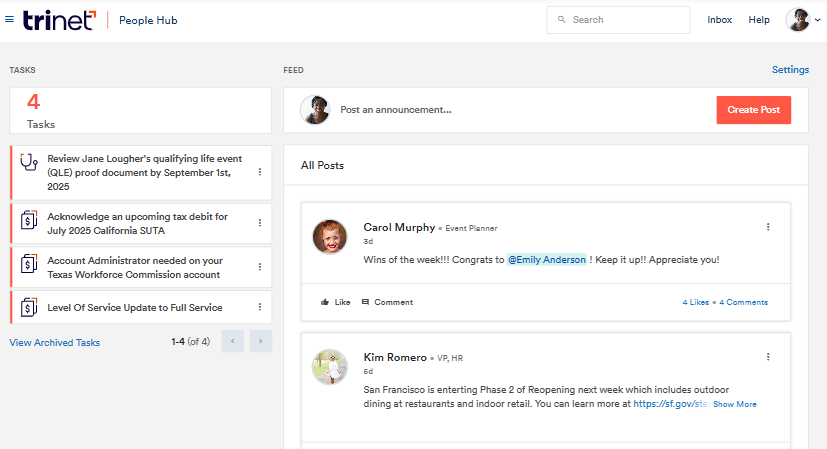Click Carol Murphy's profile photo
This screenshot has height=449, width=827.
[x=330, y=237]
